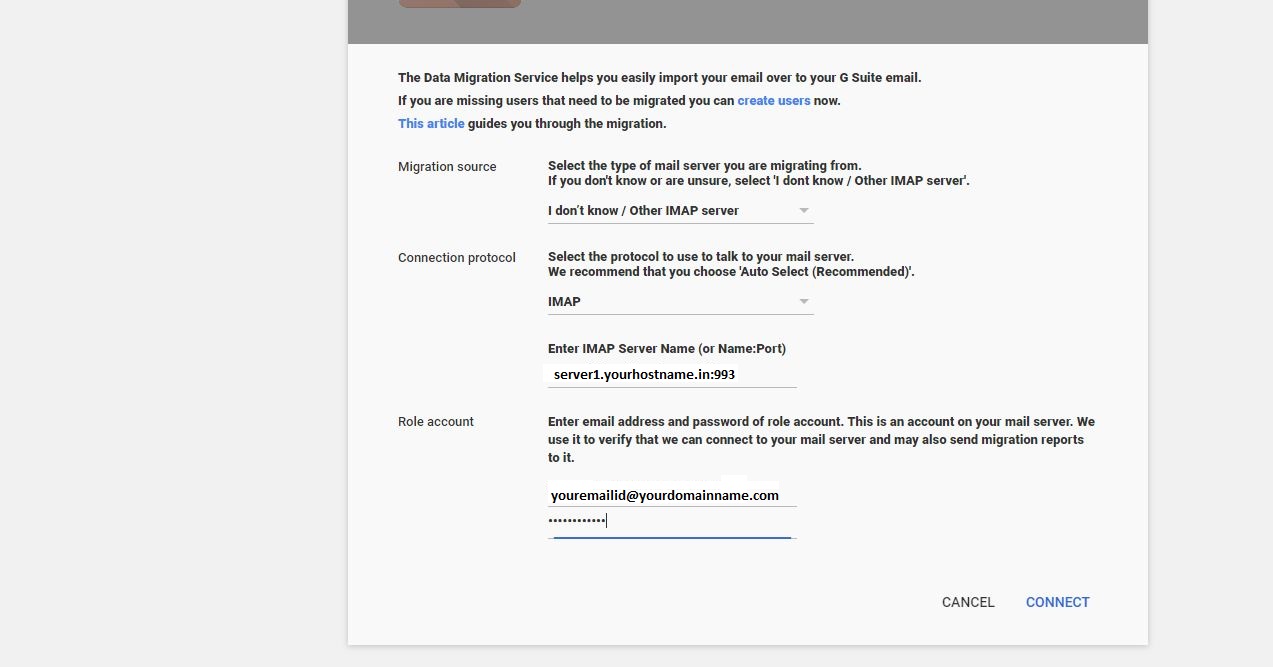Open the 'create users' link

pos(773,101)
